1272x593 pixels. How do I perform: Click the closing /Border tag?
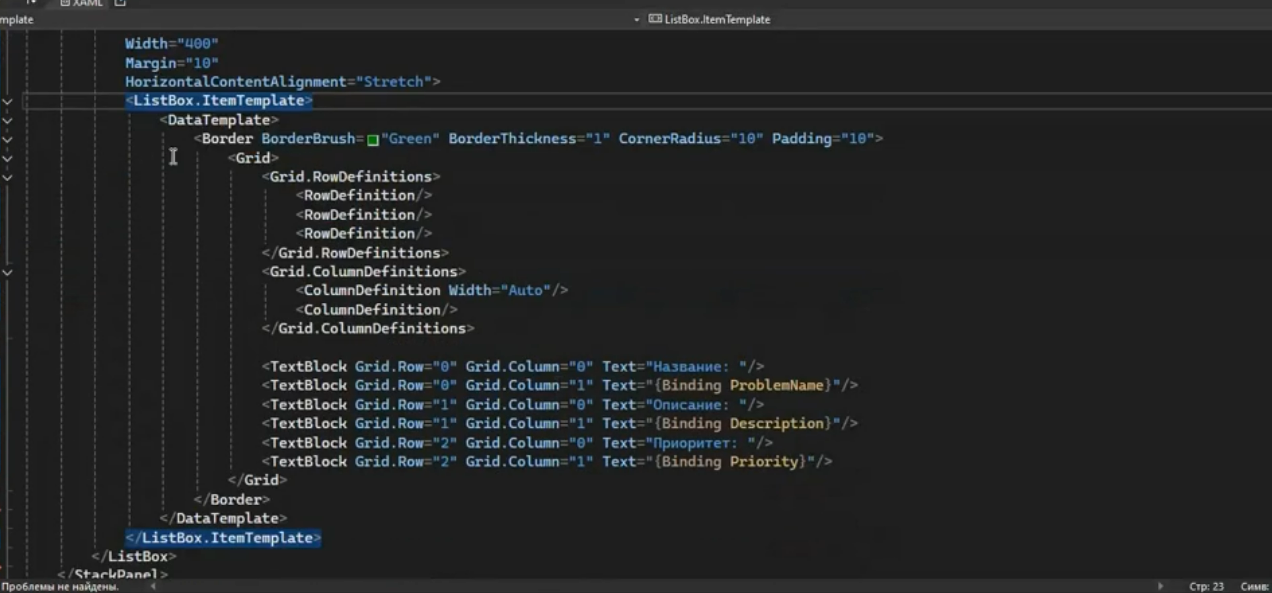pos(231,500)
